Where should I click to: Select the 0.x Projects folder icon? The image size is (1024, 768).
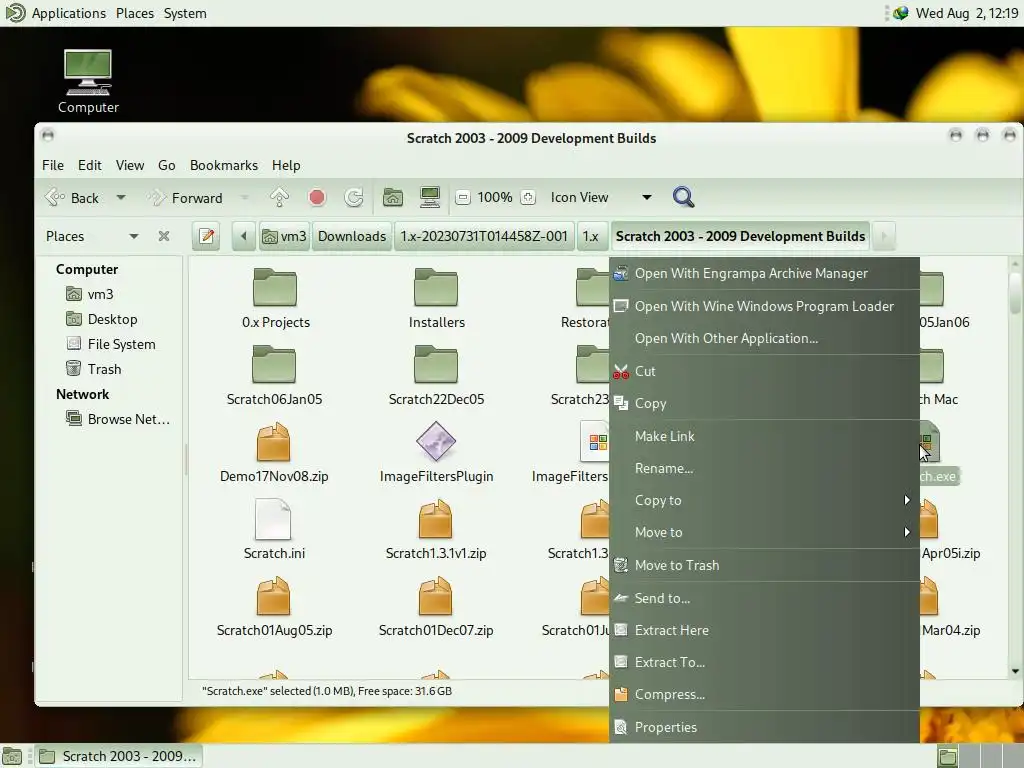pyautogui.click(x=275, y=288)
